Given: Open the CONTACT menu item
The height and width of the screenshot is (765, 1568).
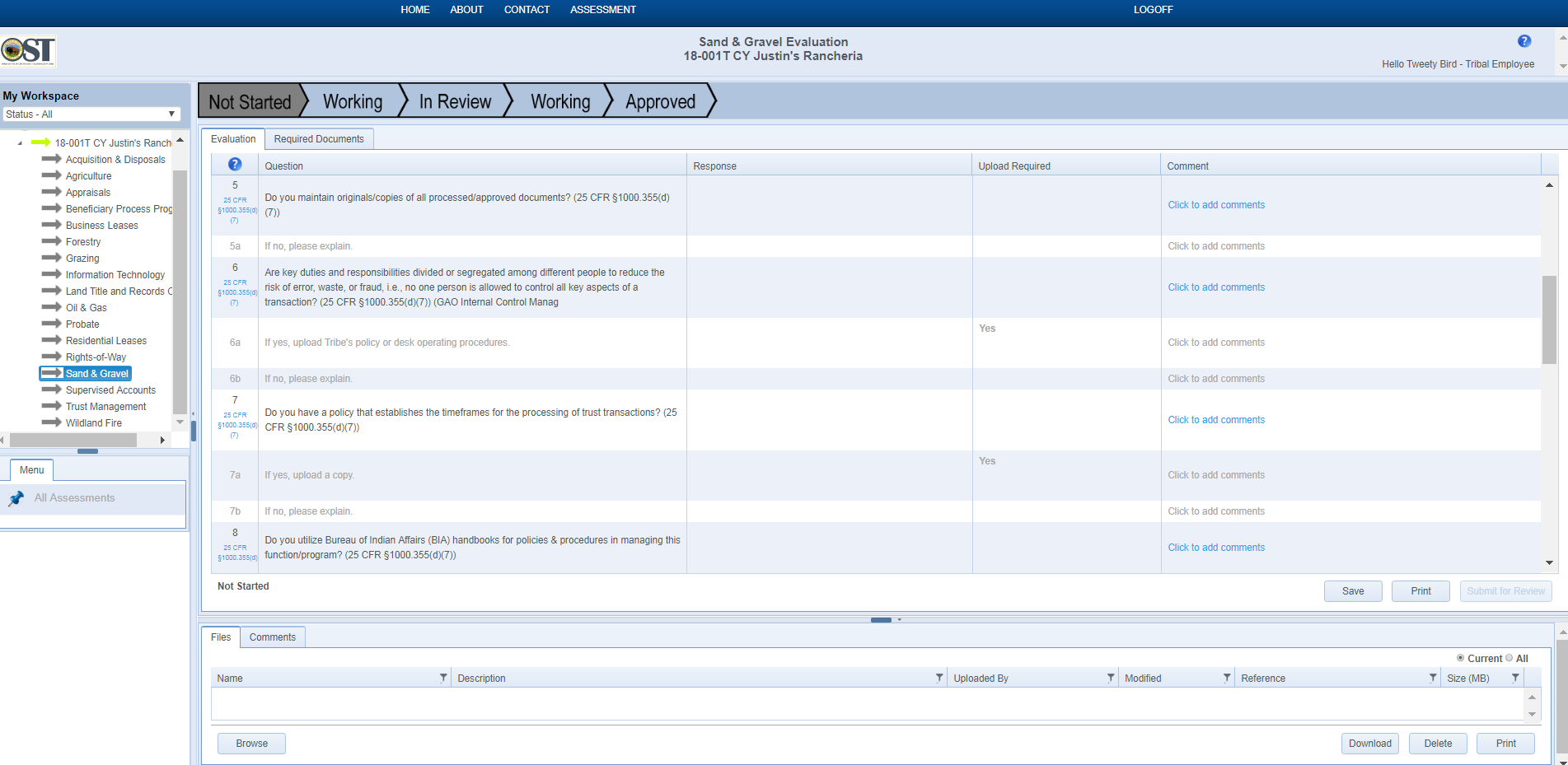Looking at the screenshot, I should pos(527,10).
